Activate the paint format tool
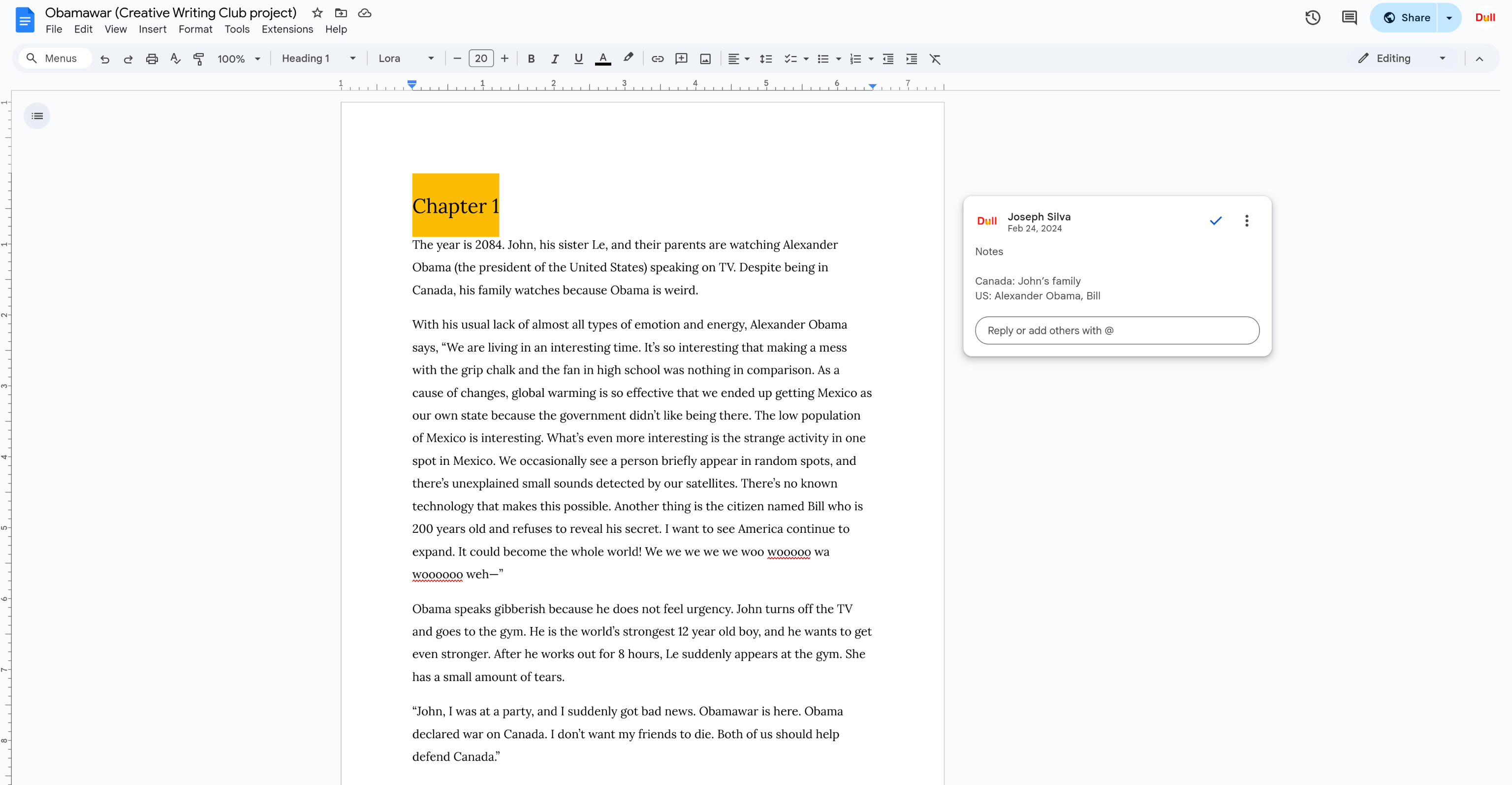The width and height of the screenshot is (1512, 785). pos(198,59)
